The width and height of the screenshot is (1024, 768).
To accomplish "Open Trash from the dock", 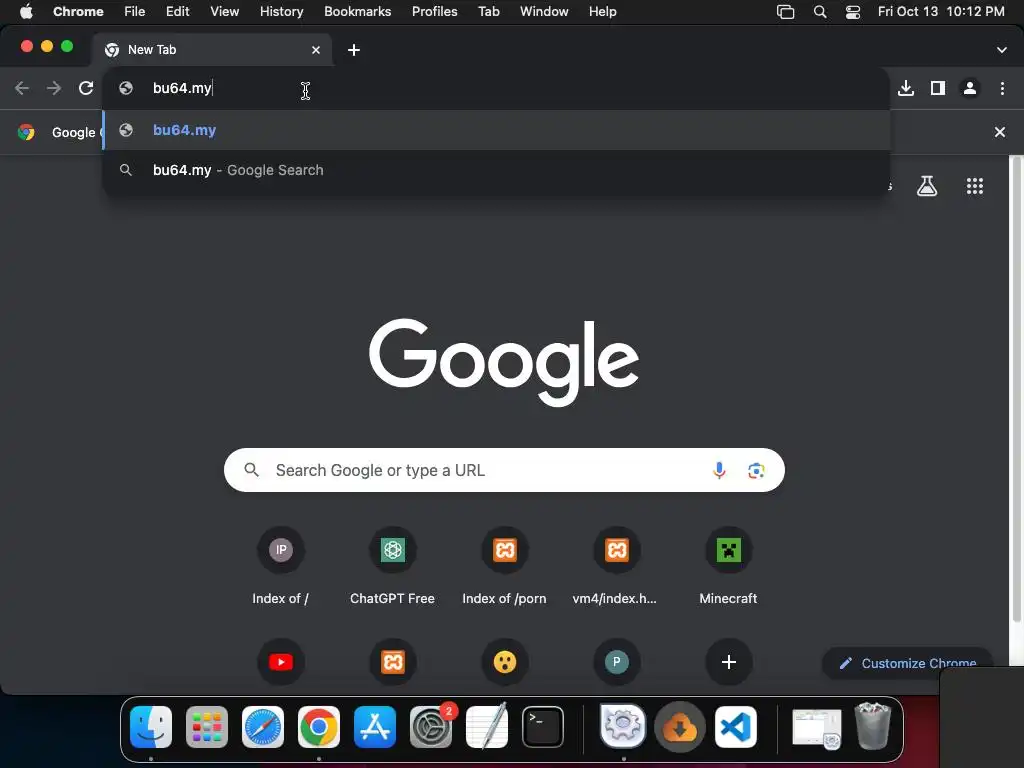I will tap(873, 727).
